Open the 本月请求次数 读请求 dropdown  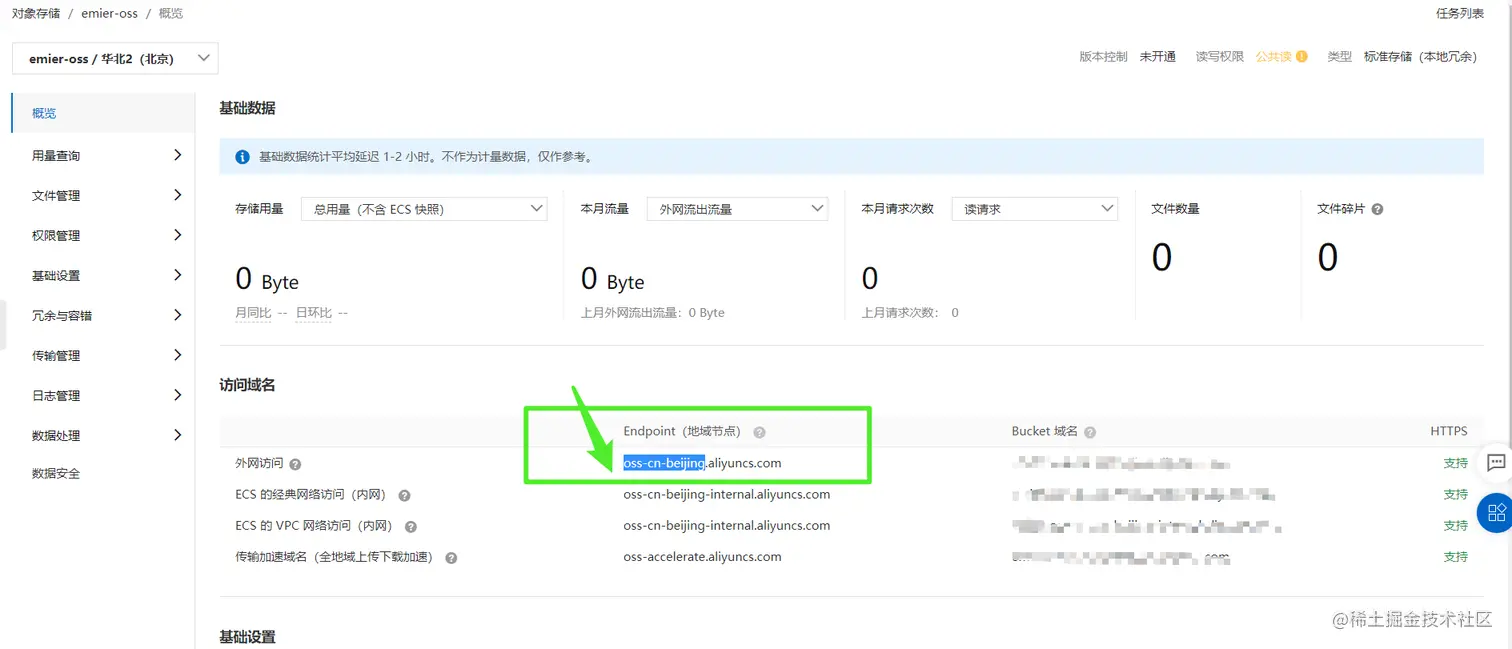1034,209
